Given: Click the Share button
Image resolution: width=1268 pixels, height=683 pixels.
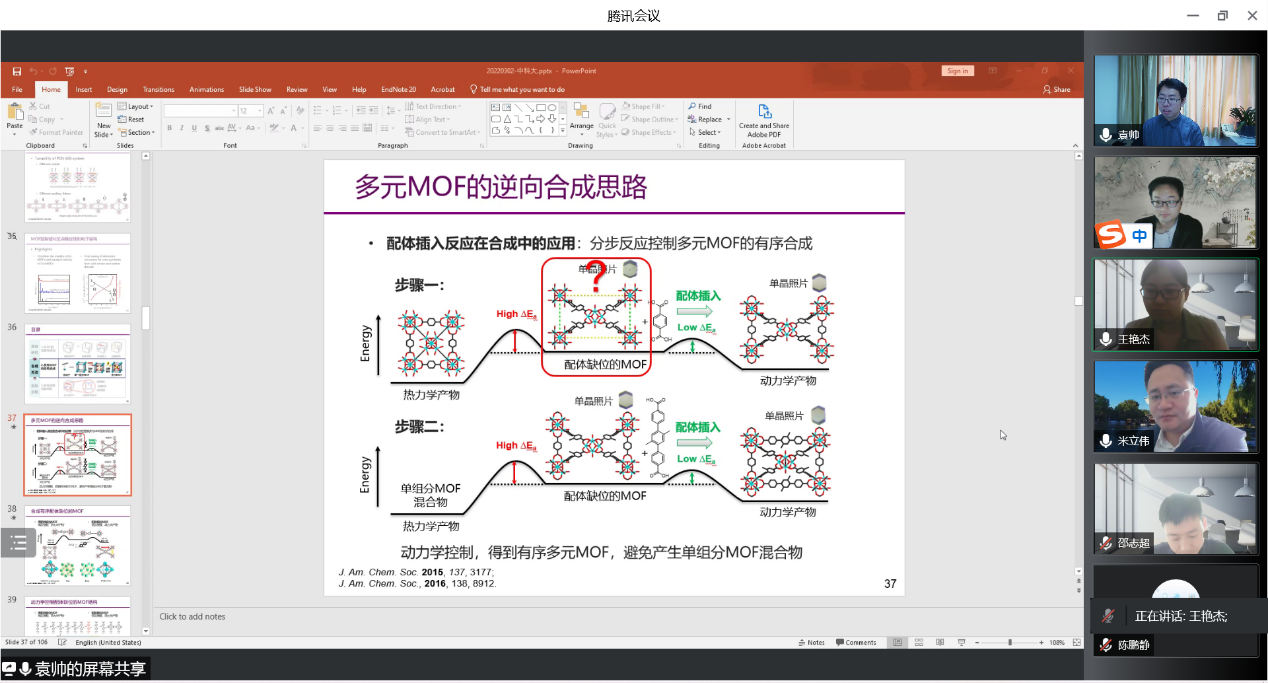Looking at the screenshot, I should [1056, 89].
